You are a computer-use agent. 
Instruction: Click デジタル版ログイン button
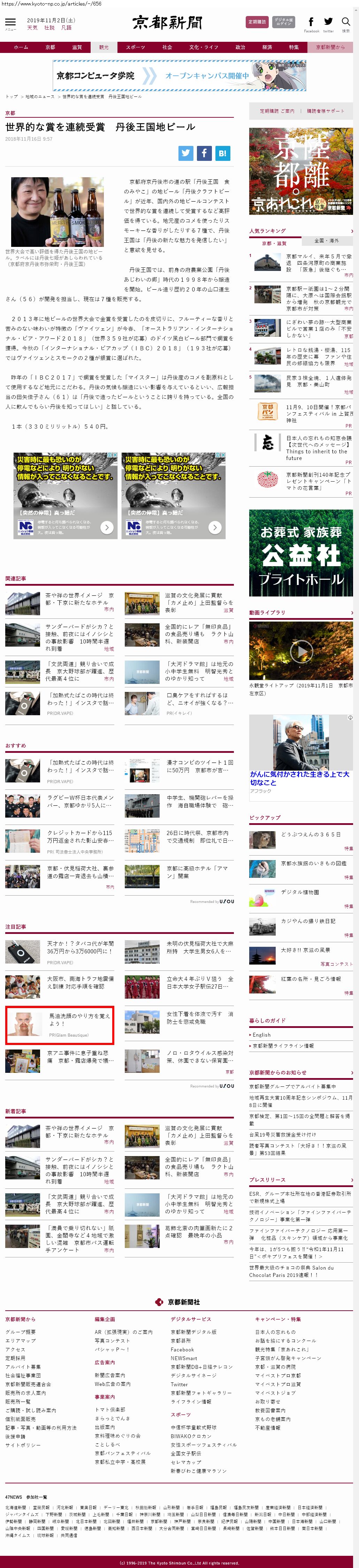pos(283,22)
